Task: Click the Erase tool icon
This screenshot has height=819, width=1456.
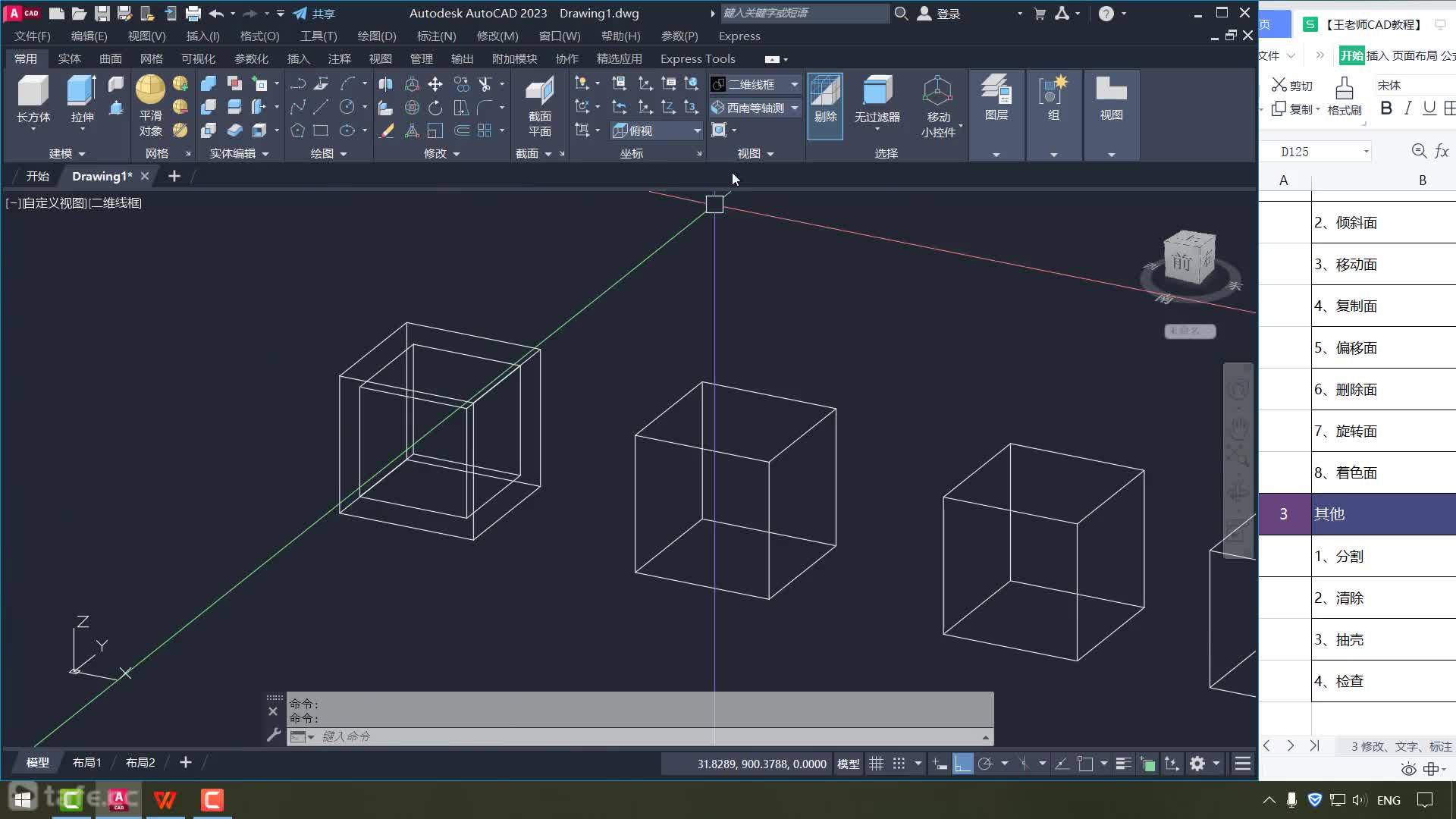Action: click(x=387, y=130)
